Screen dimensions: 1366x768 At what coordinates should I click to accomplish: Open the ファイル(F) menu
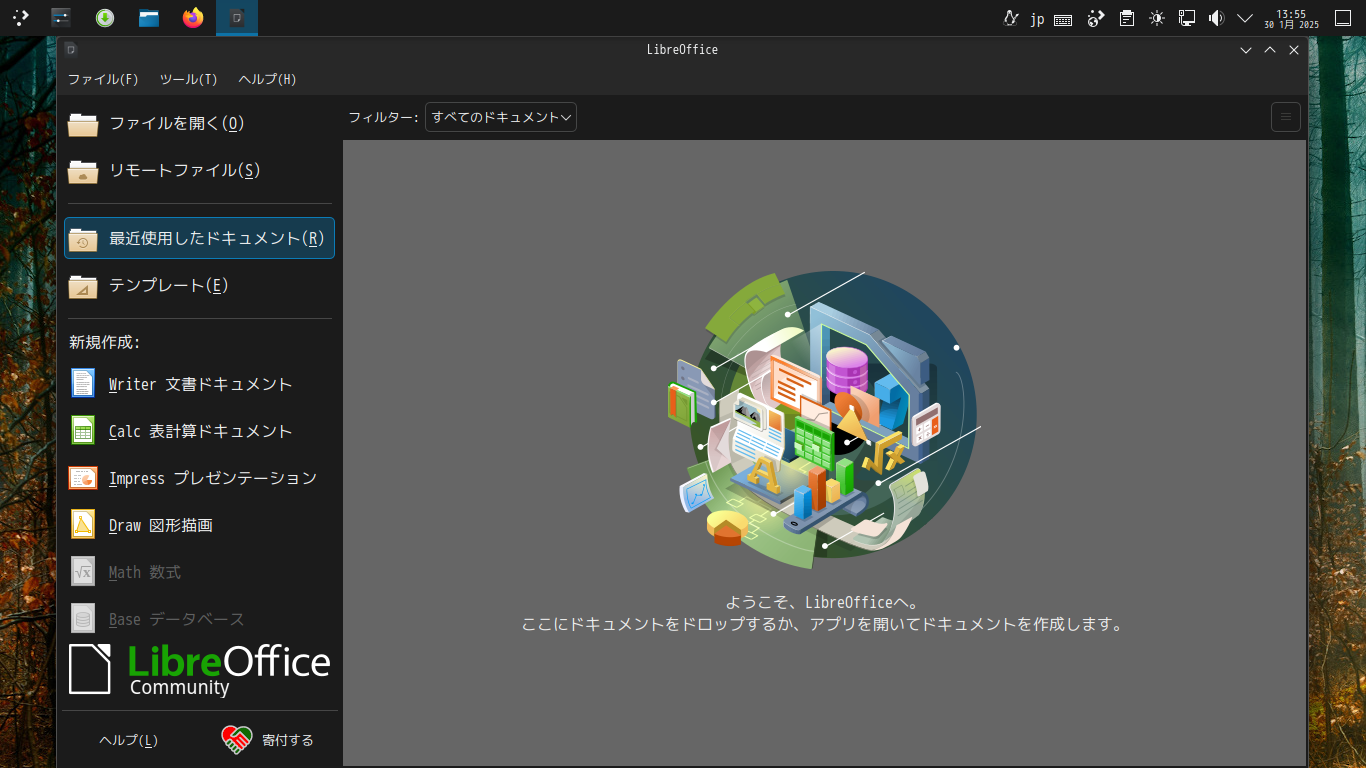pos(103,79)
